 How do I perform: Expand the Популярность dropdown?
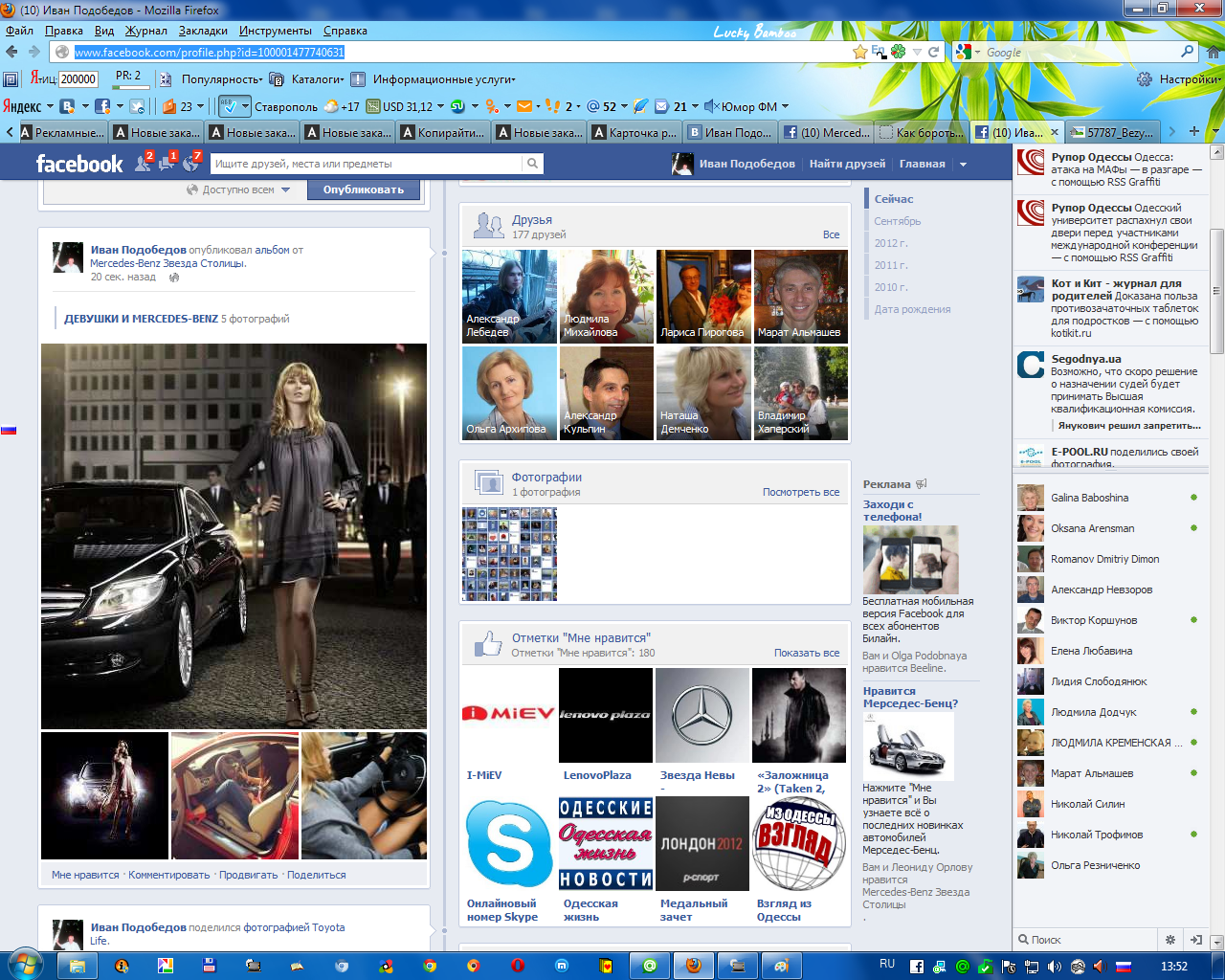(222, 79)
